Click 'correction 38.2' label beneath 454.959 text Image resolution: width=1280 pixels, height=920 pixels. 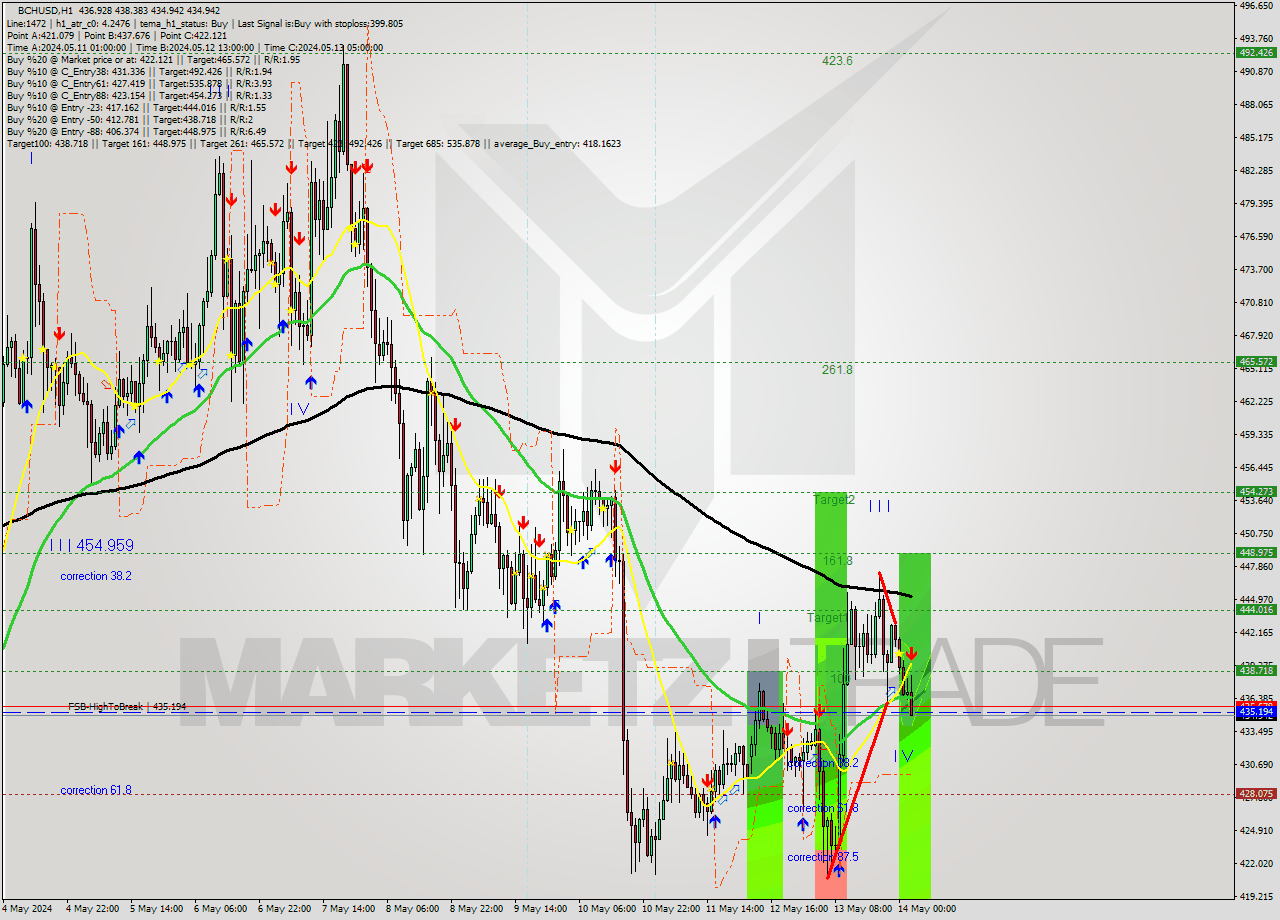[x=95, y=576]
